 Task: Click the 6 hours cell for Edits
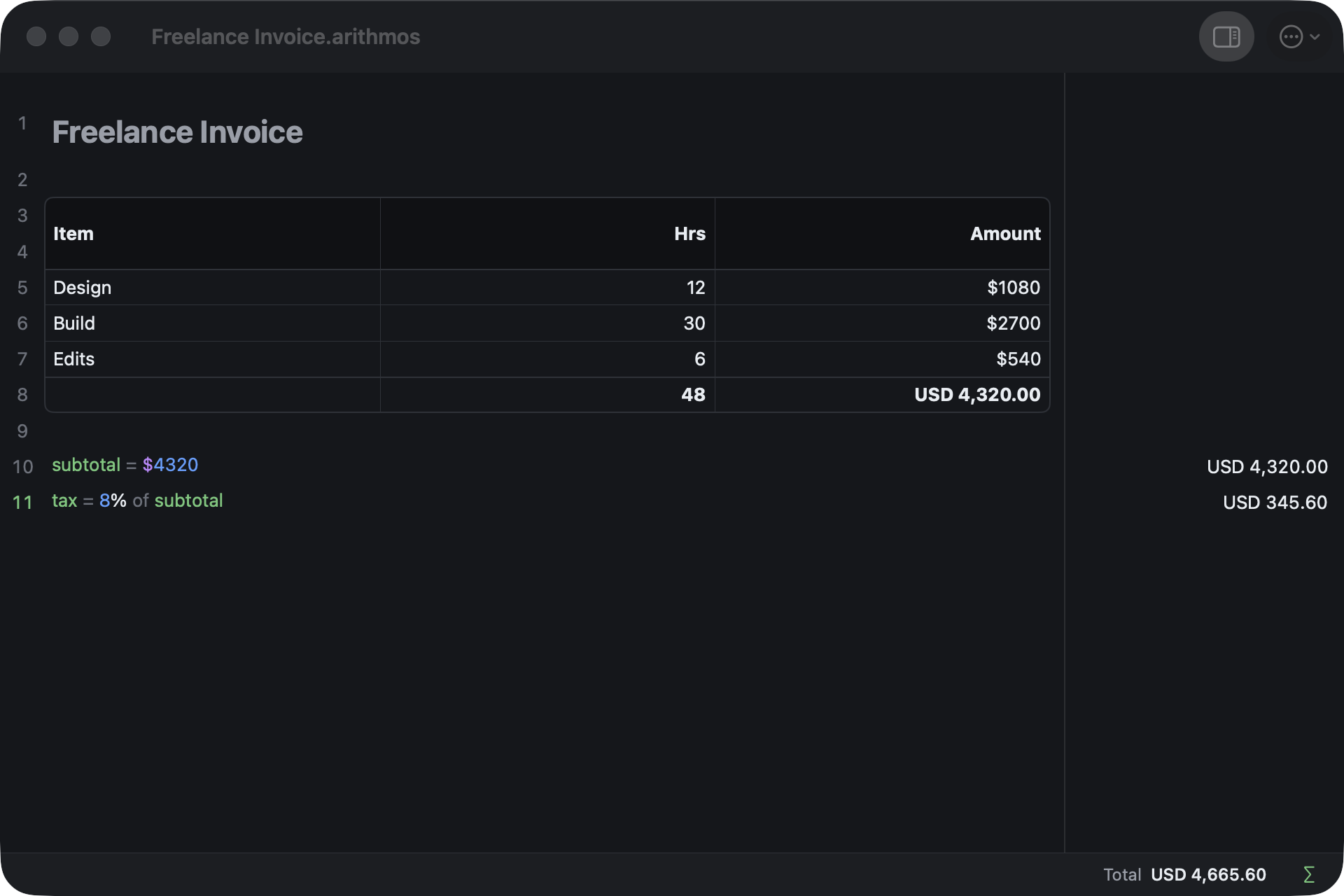(x=547, y=359)
